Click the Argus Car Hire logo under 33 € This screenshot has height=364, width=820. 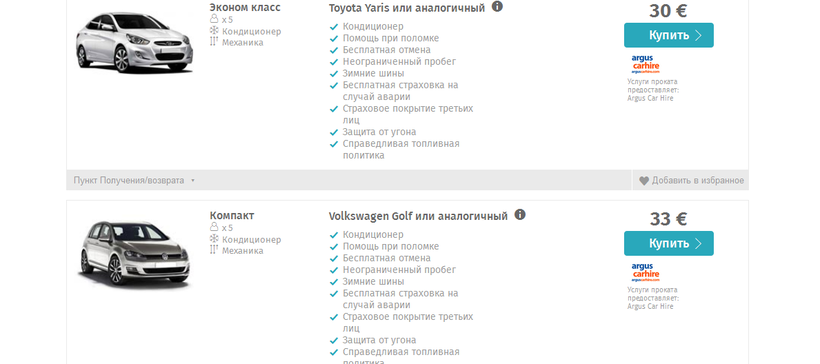point(646,272)
